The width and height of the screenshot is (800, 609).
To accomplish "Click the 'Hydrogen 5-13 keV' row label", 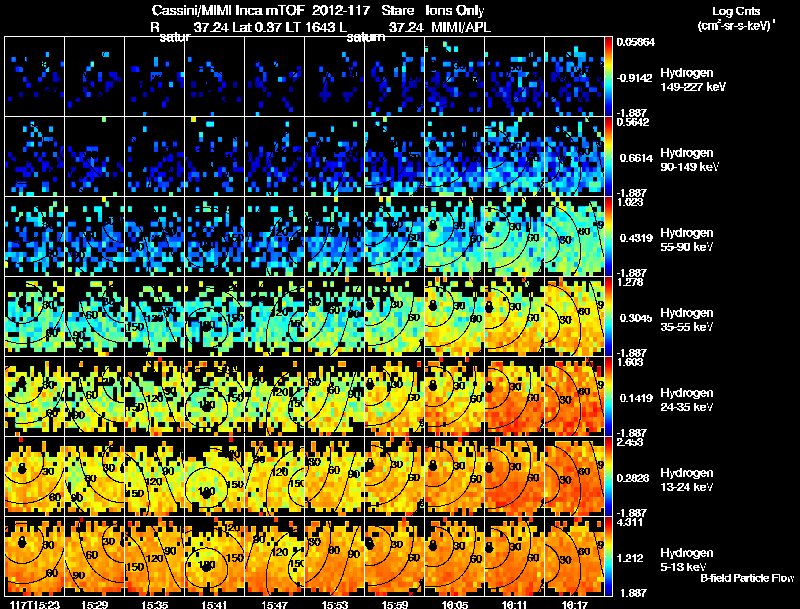I will pos(687,560).
